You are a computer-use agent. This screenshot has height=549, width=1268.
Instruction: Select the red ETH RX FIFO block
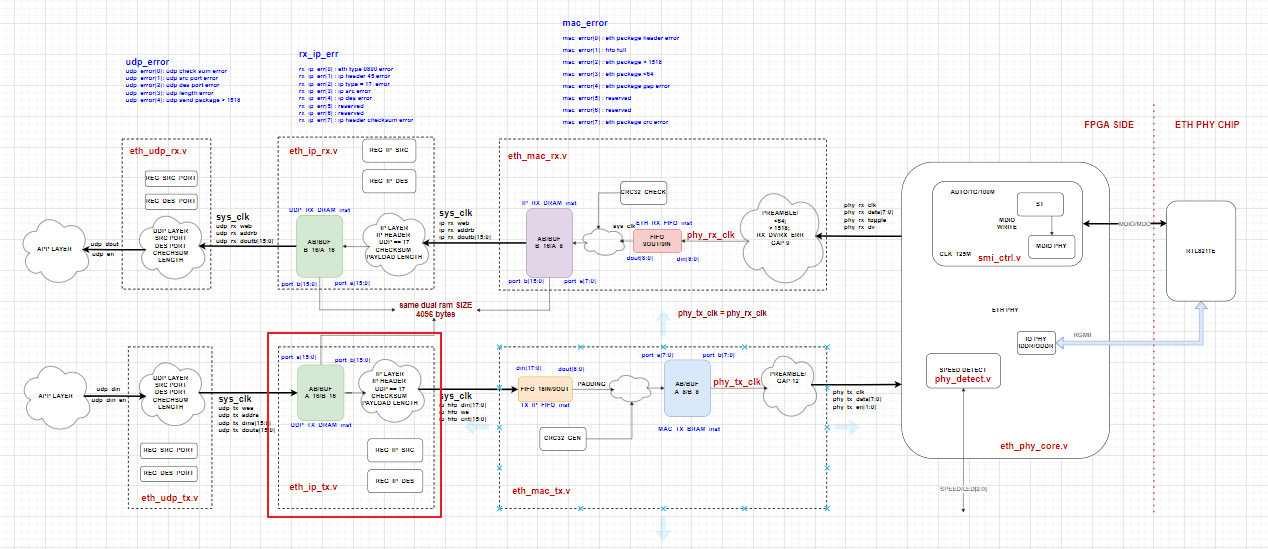click(x=657, y=240)
